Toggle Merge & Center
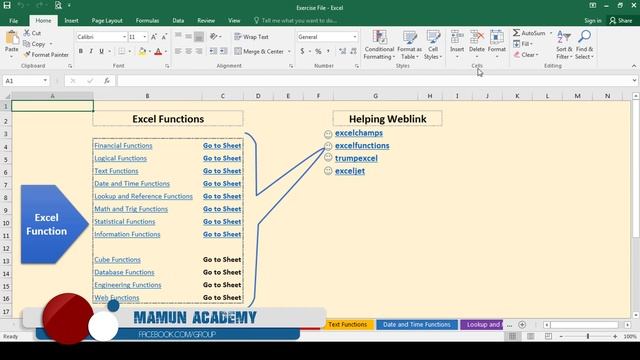Image resolution: width=640 pixels, height=360 pixels. tap(259, 51)
